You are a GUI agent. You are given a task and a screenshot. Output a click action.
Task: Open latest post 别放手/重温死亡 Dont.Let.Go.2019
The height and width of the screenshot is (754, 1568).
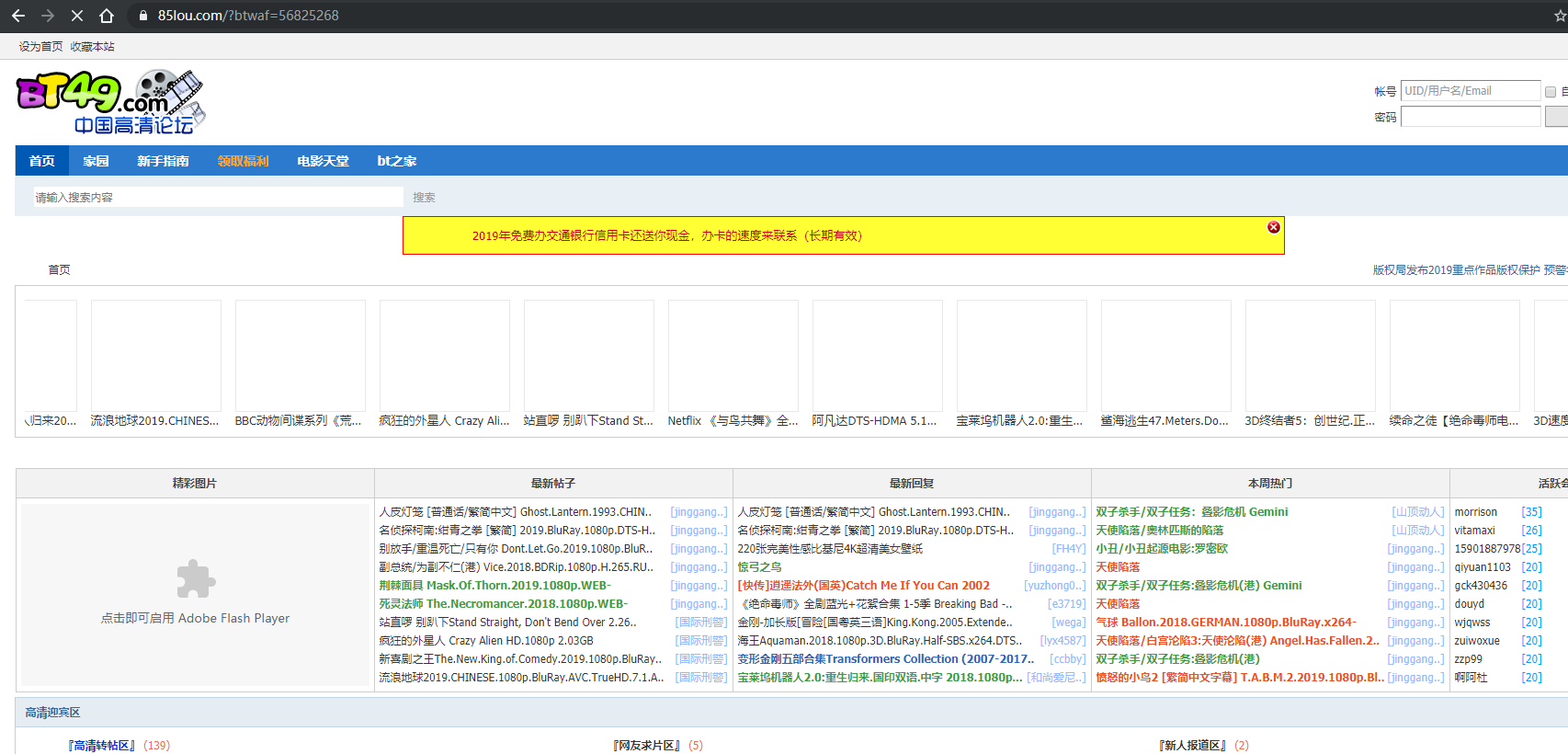click(516, 549)
